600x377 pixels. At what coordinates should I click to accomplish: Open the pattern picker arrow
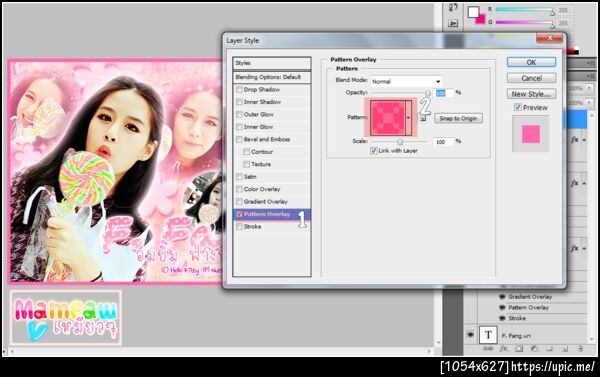(x=408, y=118)
